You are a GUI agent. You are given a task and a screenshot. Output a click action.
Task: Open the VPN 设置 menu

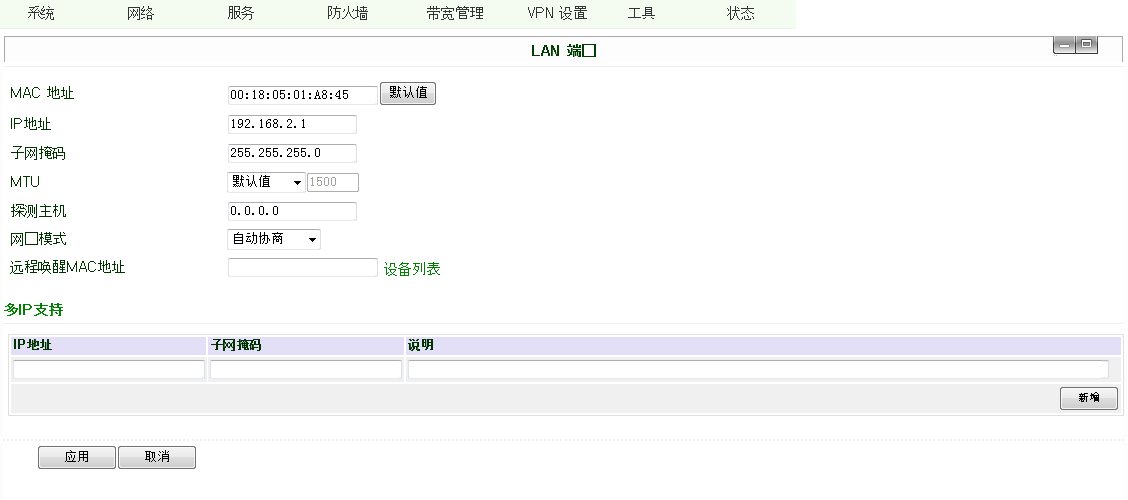[557, 14]
